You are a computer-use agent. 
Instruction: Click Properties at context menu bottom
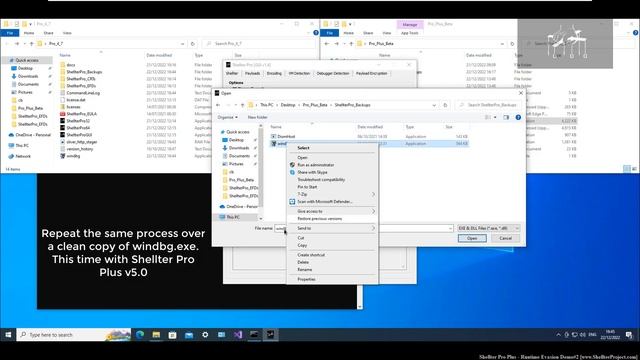pyautogui.click(x=306, y=279)
